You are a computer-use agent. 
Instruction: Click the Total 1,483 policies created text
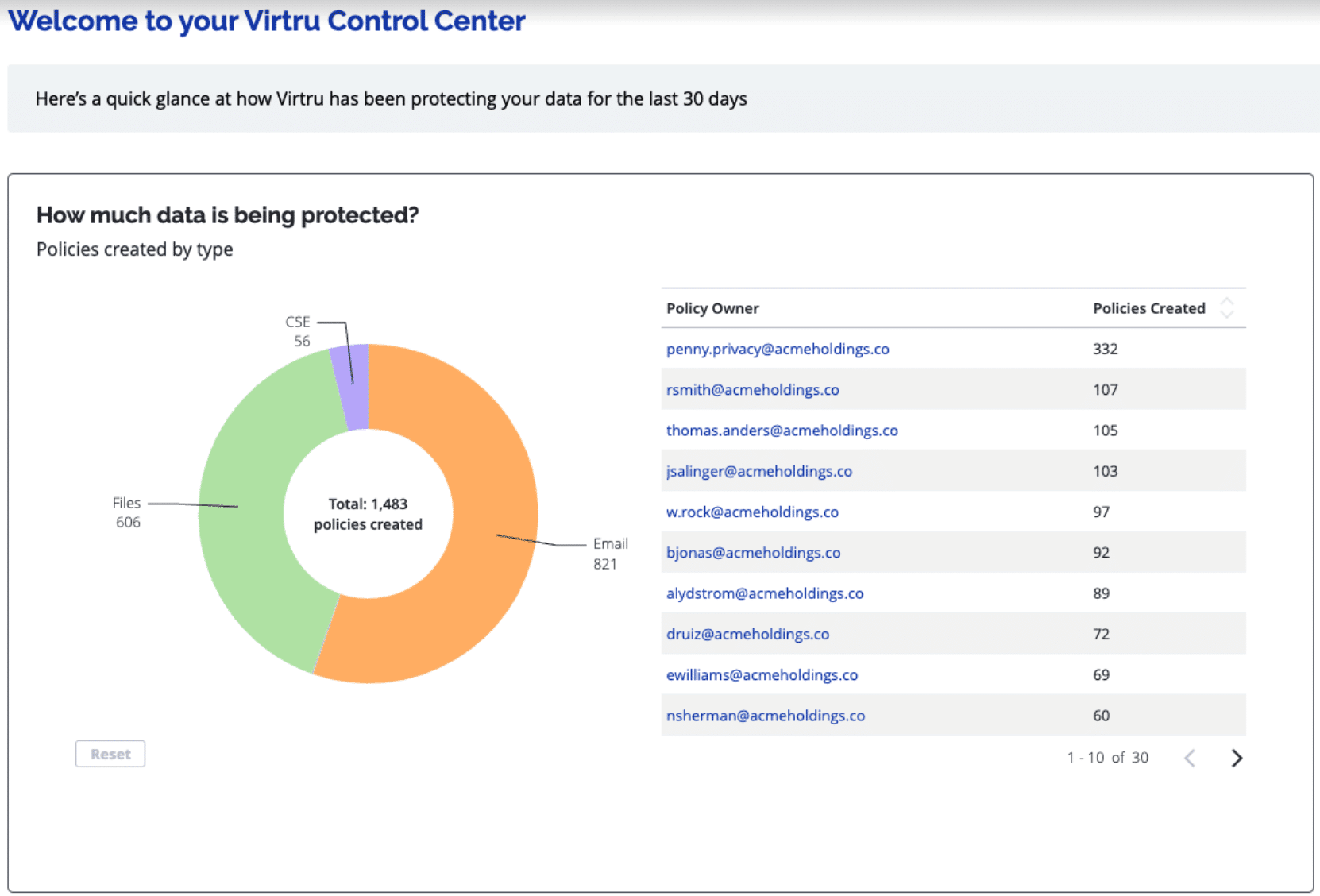coord(368,514)
